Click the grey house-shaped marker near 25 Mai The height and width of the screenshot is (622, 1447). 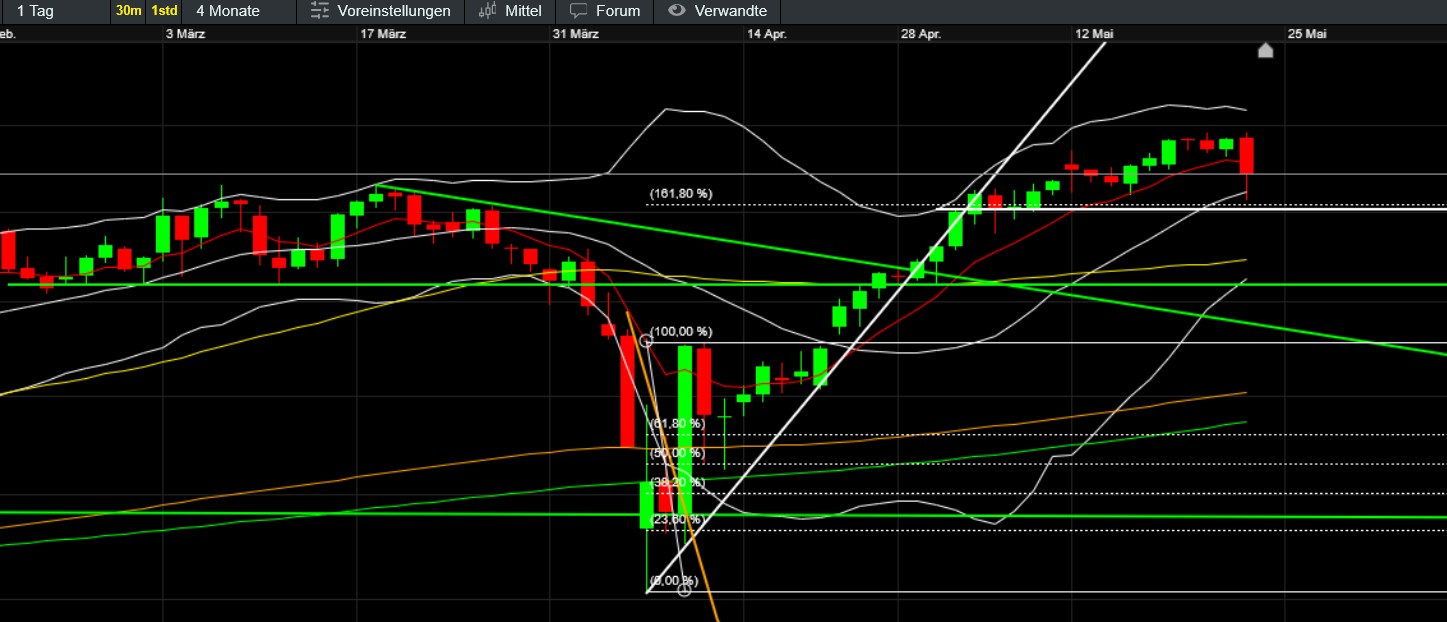1265,50
